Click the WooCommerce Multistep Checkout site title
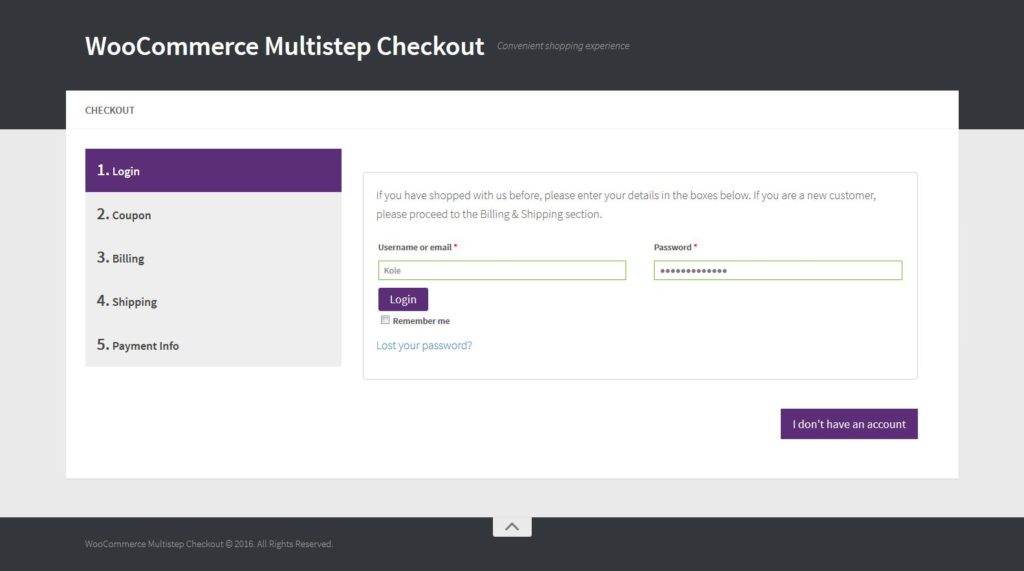The width and height of the screenshot is (1024, 571). pyautogui.click(x=285, y=46)
